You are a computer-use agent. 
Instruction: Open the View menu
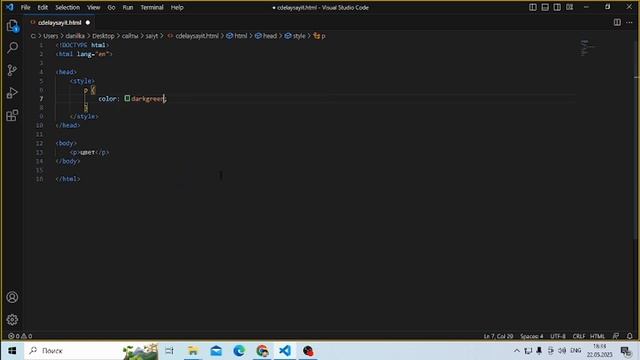click(x=93, y=7)
